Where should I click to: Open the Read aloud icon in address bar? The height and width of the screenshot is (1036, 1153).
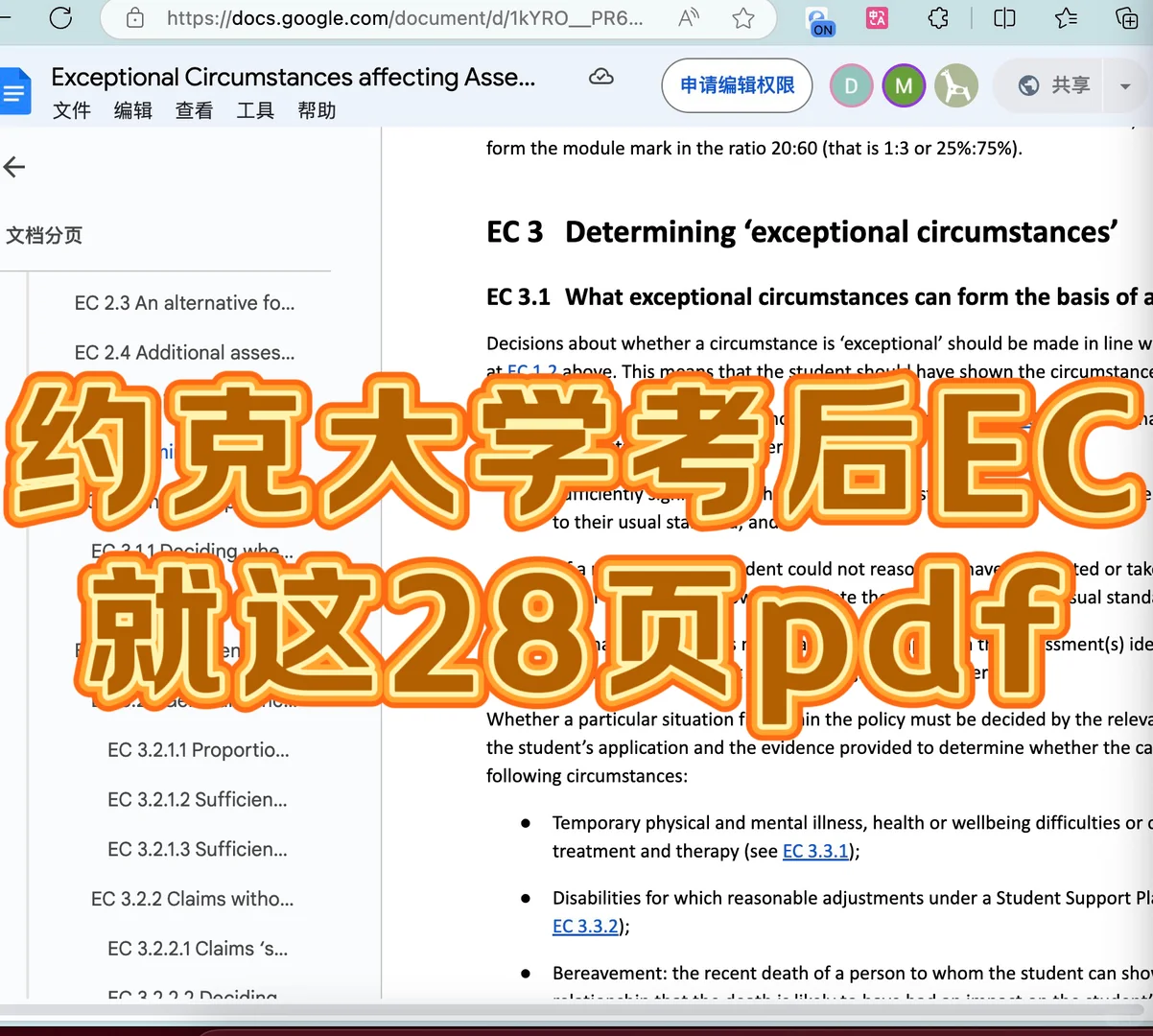tap(689, 17)
